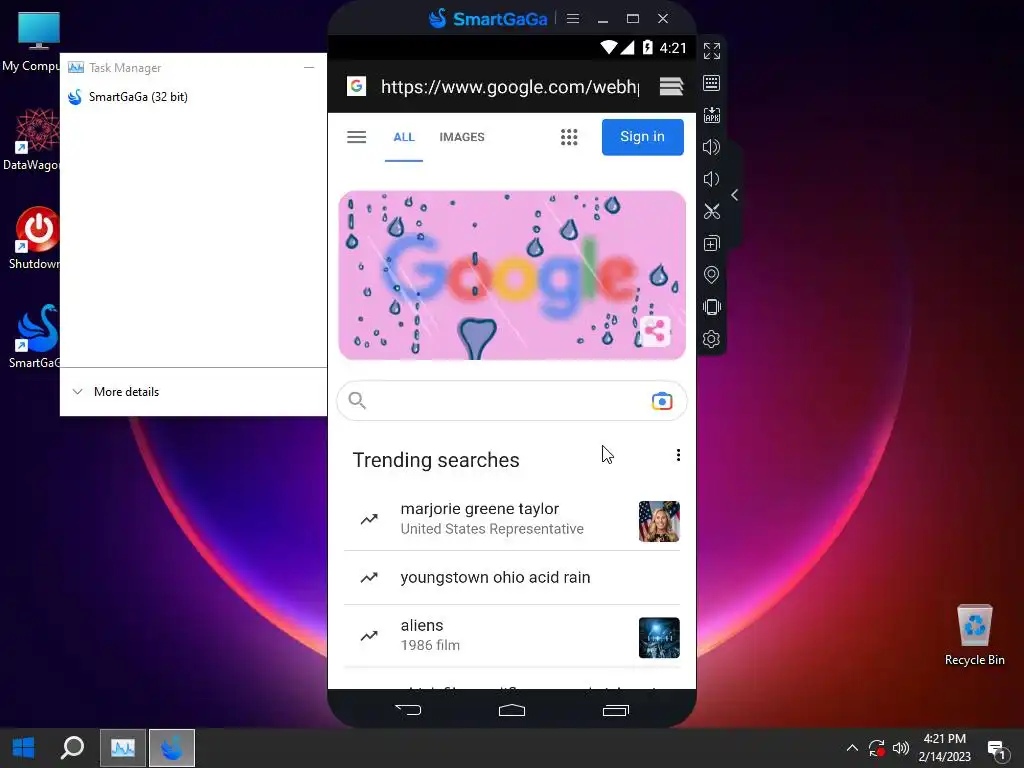
Task: Open the taskbar volume icon
Action: click(x=901, y=748)
